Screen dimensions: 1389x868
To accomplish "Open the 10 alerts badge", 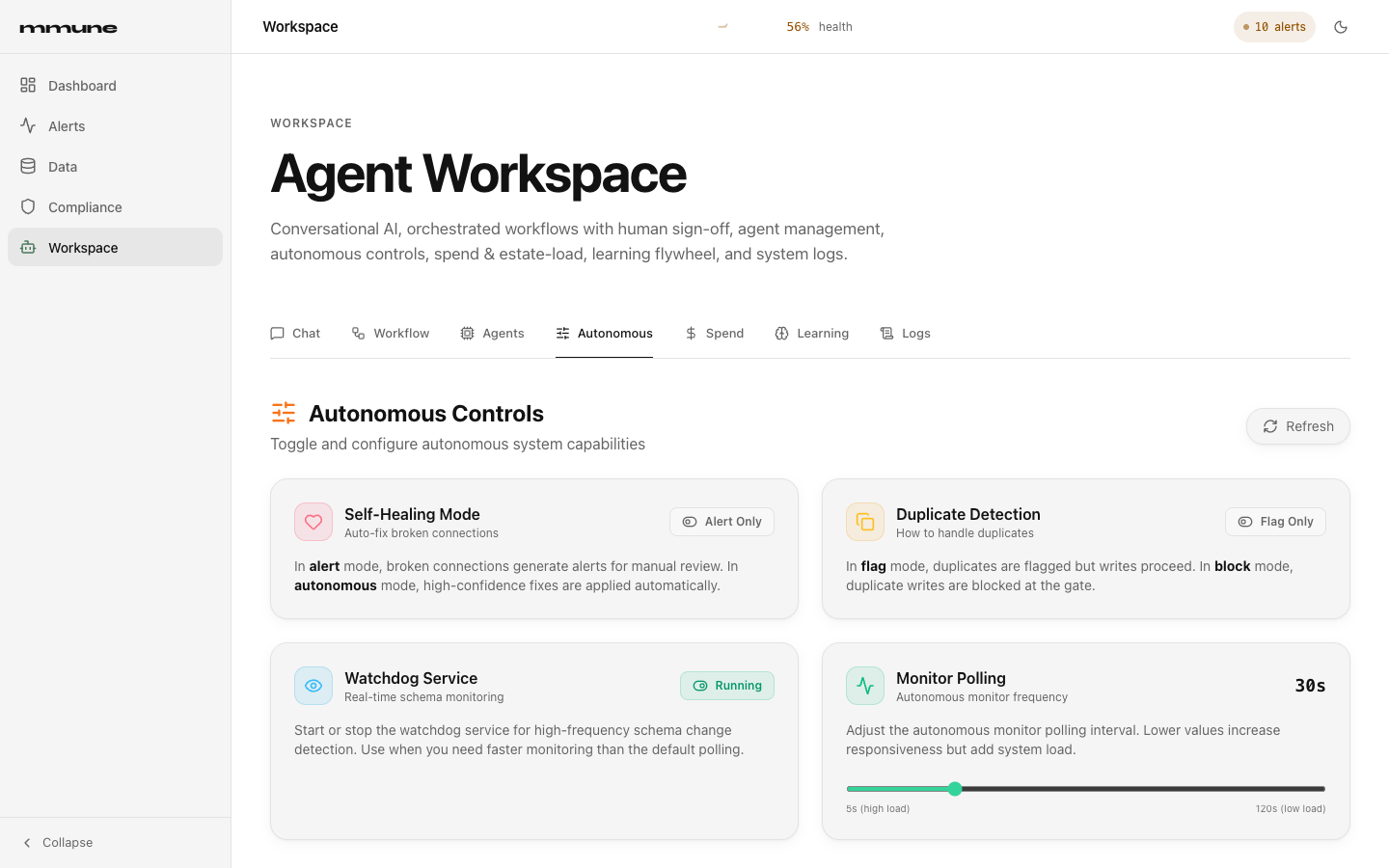I will click(1274, 27).
